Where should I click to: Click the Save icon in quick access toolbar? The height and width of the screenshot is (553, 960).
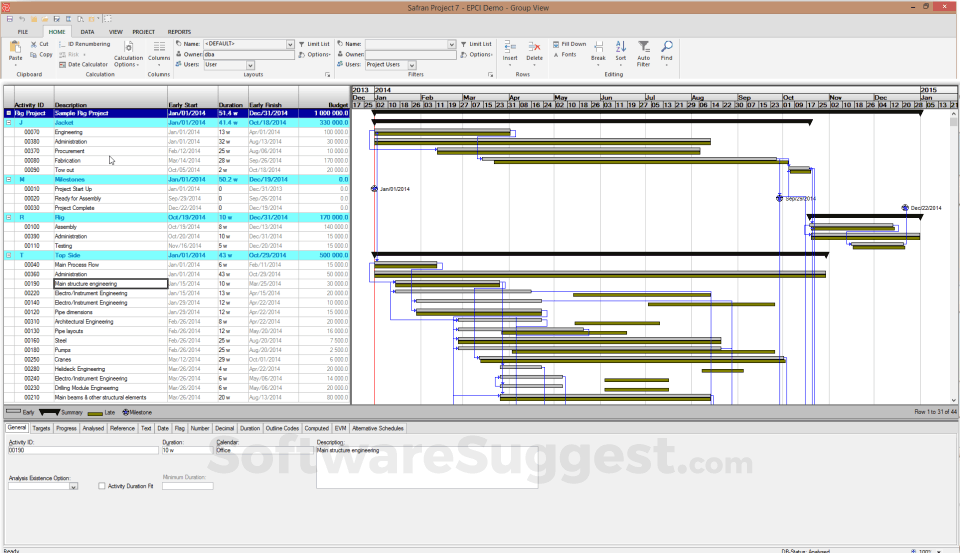[x=10, y=19]
